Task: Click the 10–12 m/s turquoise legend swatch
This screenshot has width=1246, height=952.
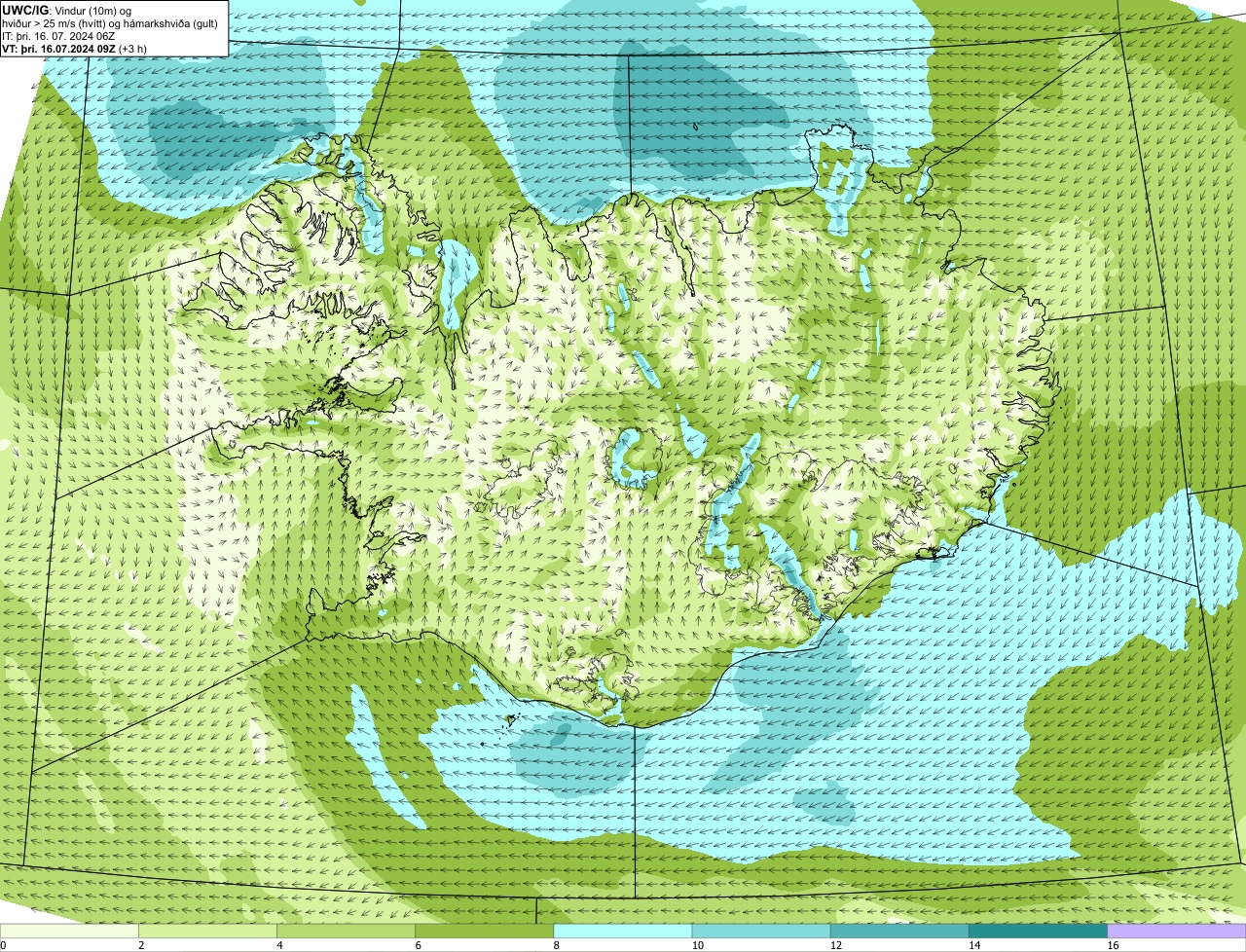Action: point(761,932)
